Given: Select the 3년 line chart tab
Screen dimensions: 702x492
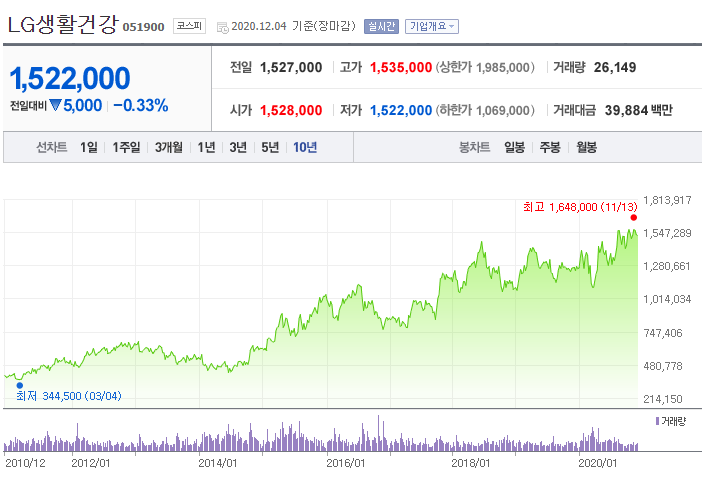Looking at the screenshot, I should 238,147.
